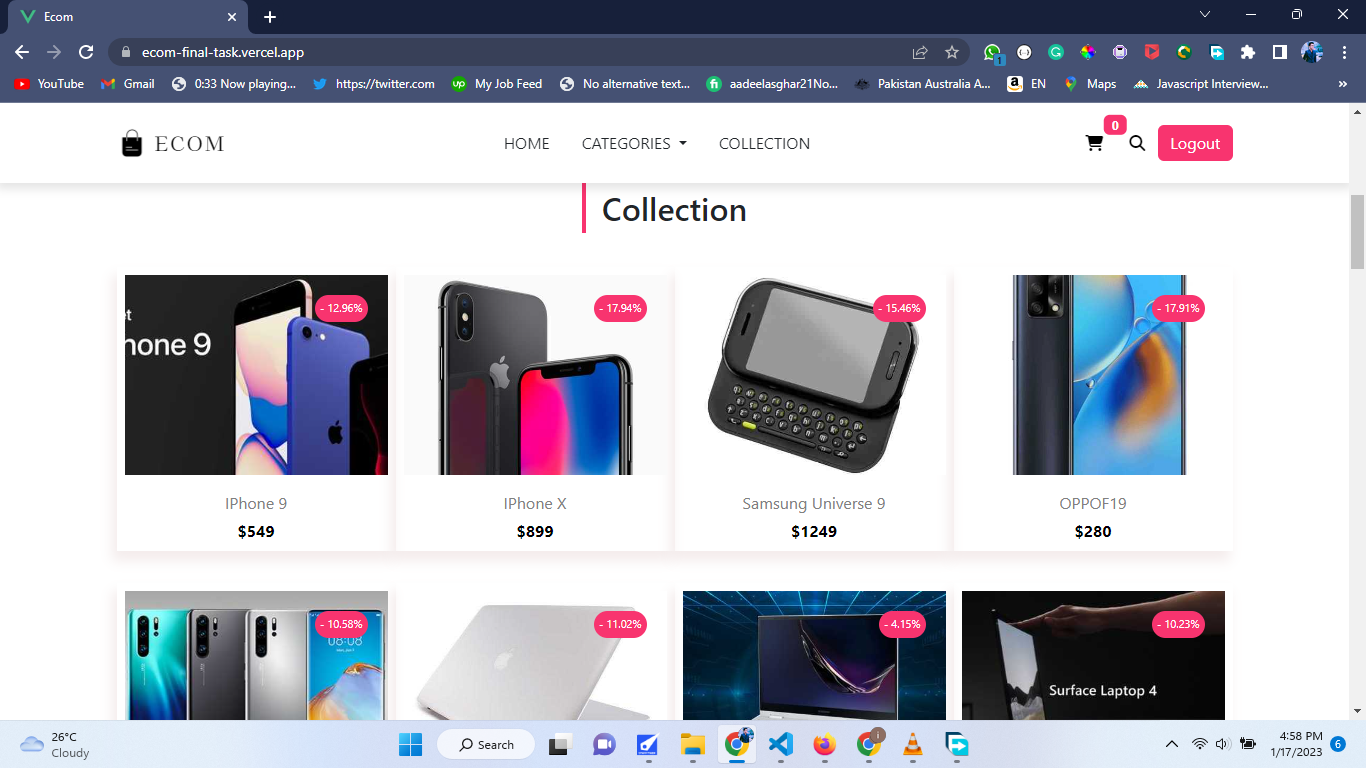Select the Samsung Universe 9 product image
1366x768 pixels.
814,375
